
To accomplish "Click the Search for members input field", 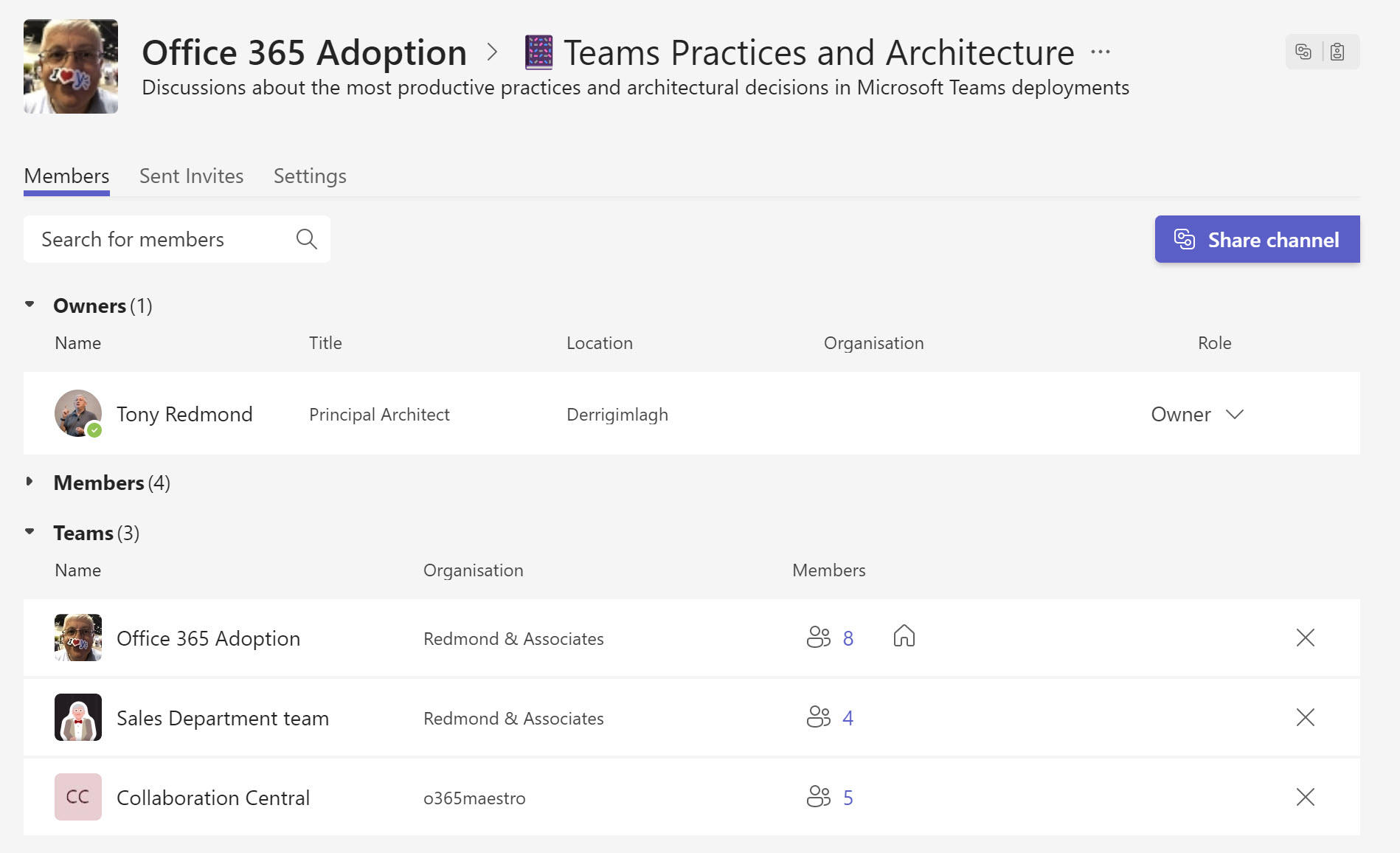I will [x=148, y=238].
